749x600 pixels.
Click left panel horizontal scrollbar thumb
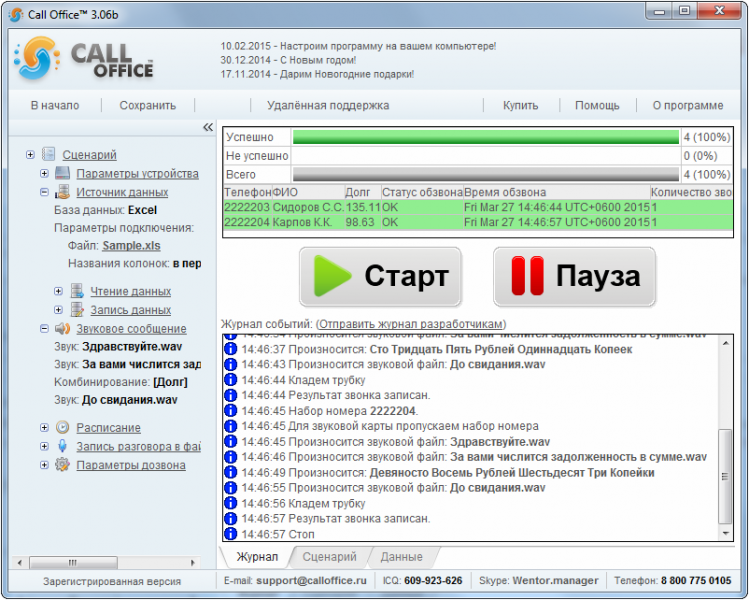[x=73, y=562]
